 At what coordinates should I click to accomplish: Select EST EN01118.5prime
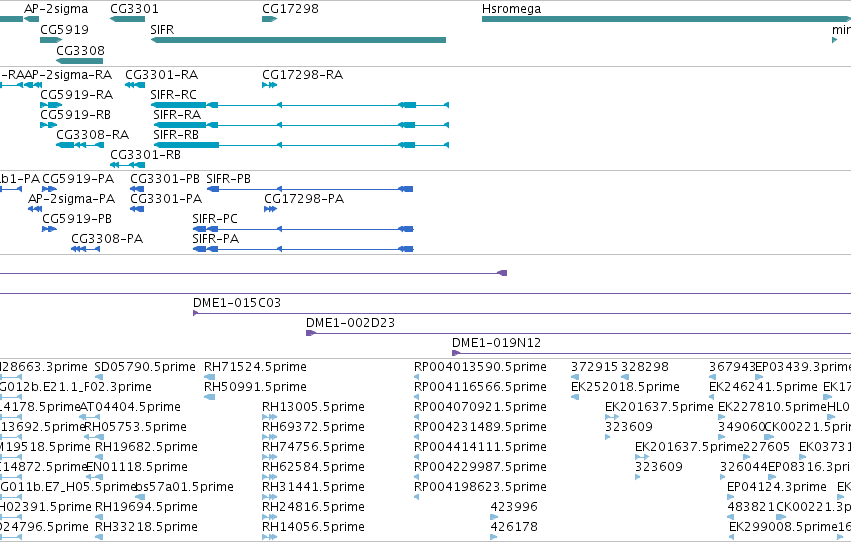point(137,468)
